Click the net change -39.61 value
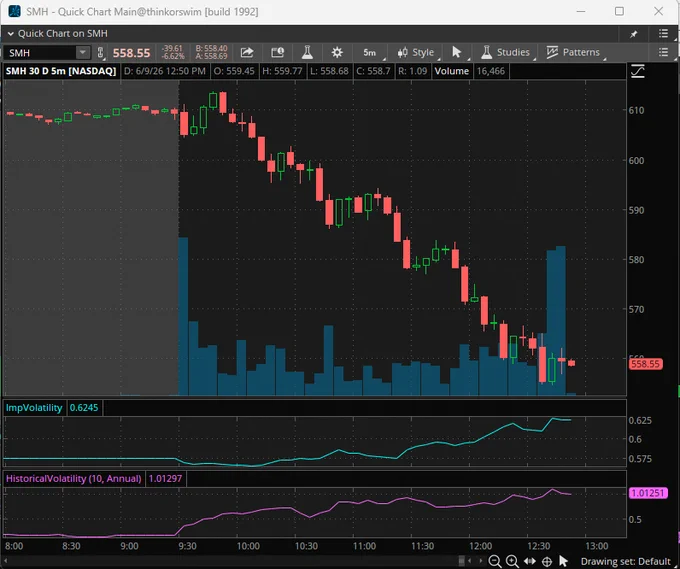The height and width of the screenshot is (569, 680). 172,49
